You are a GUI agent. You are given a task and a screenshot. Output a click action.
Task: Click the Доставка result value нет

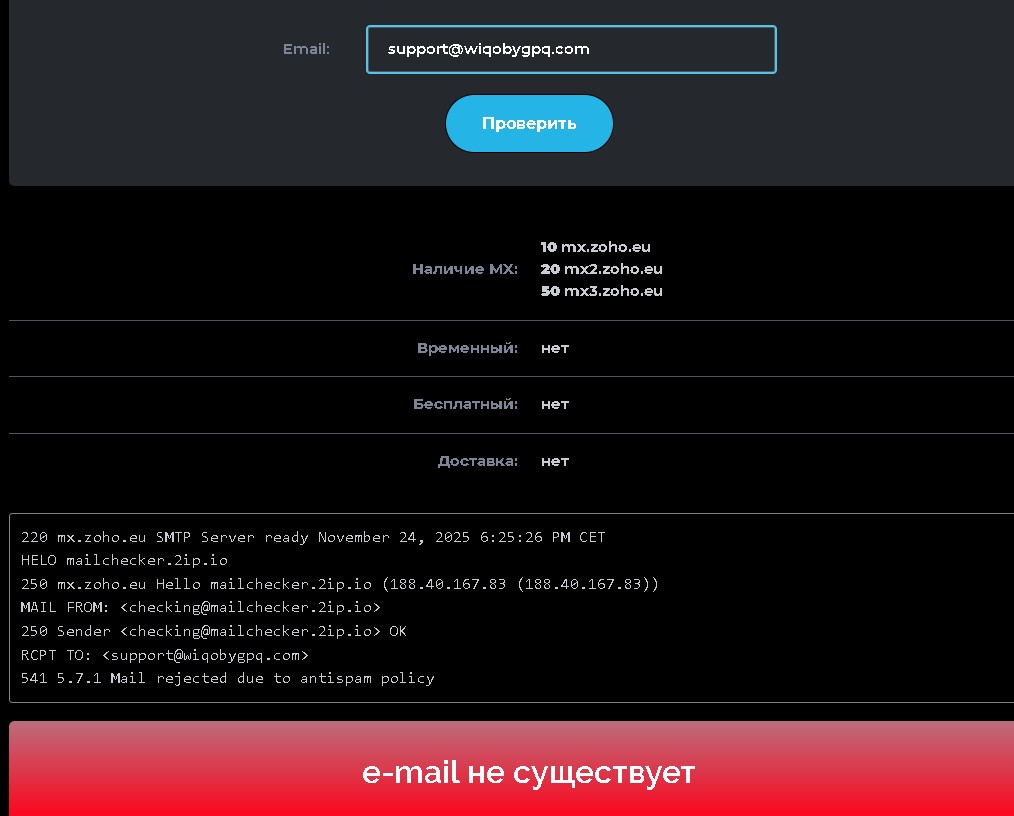click(x=554, y=461)
